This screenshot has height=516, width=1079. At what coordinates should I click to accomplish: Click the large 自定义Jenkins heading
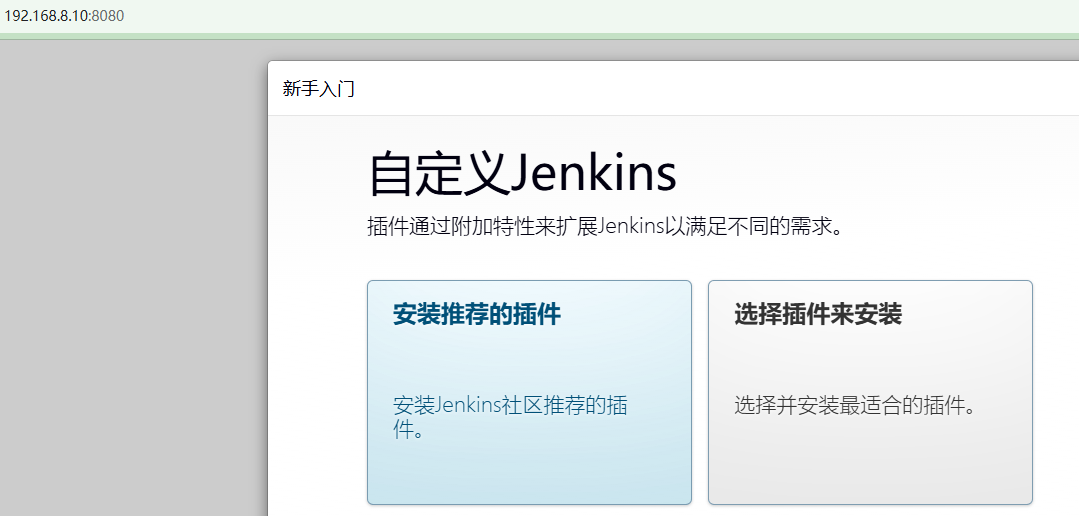click(522, 174)
